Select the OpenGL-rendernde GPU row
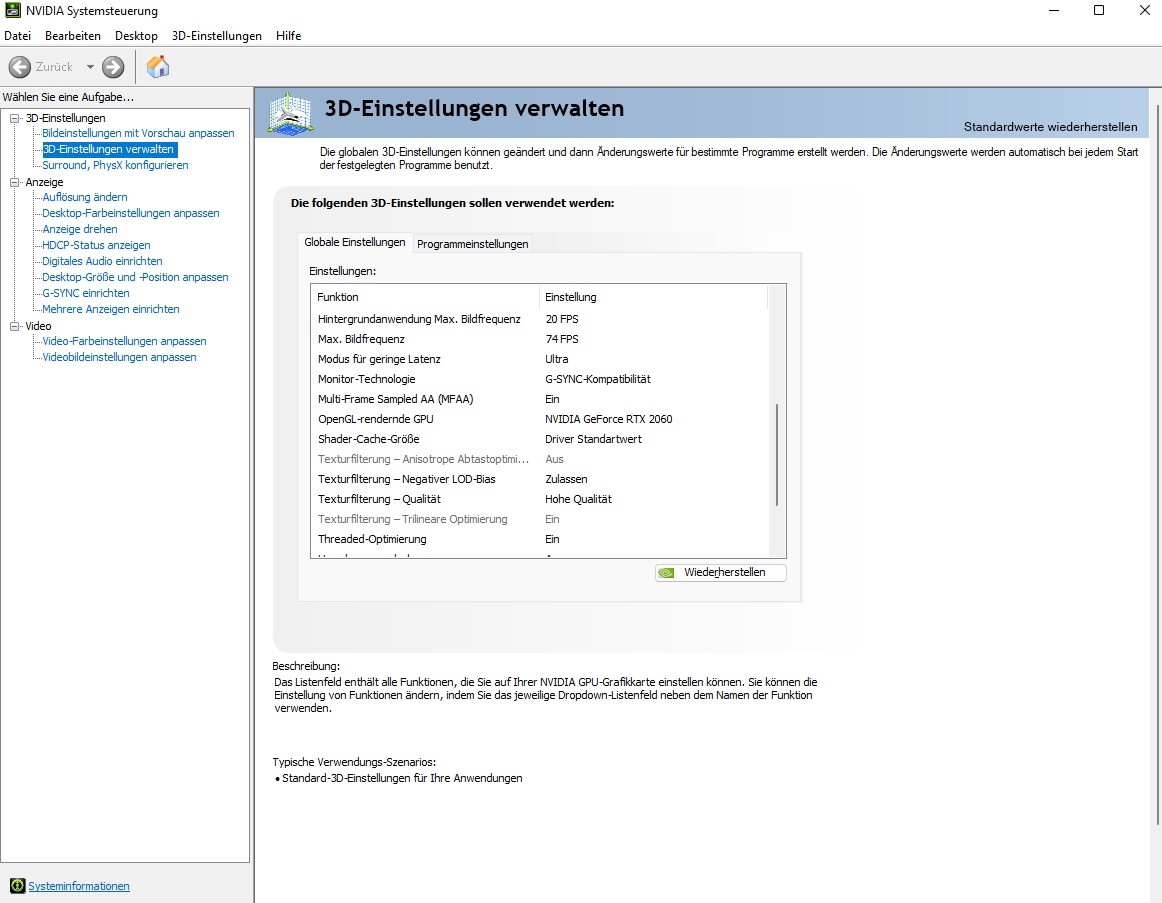1162x903 pixels. 540,419
